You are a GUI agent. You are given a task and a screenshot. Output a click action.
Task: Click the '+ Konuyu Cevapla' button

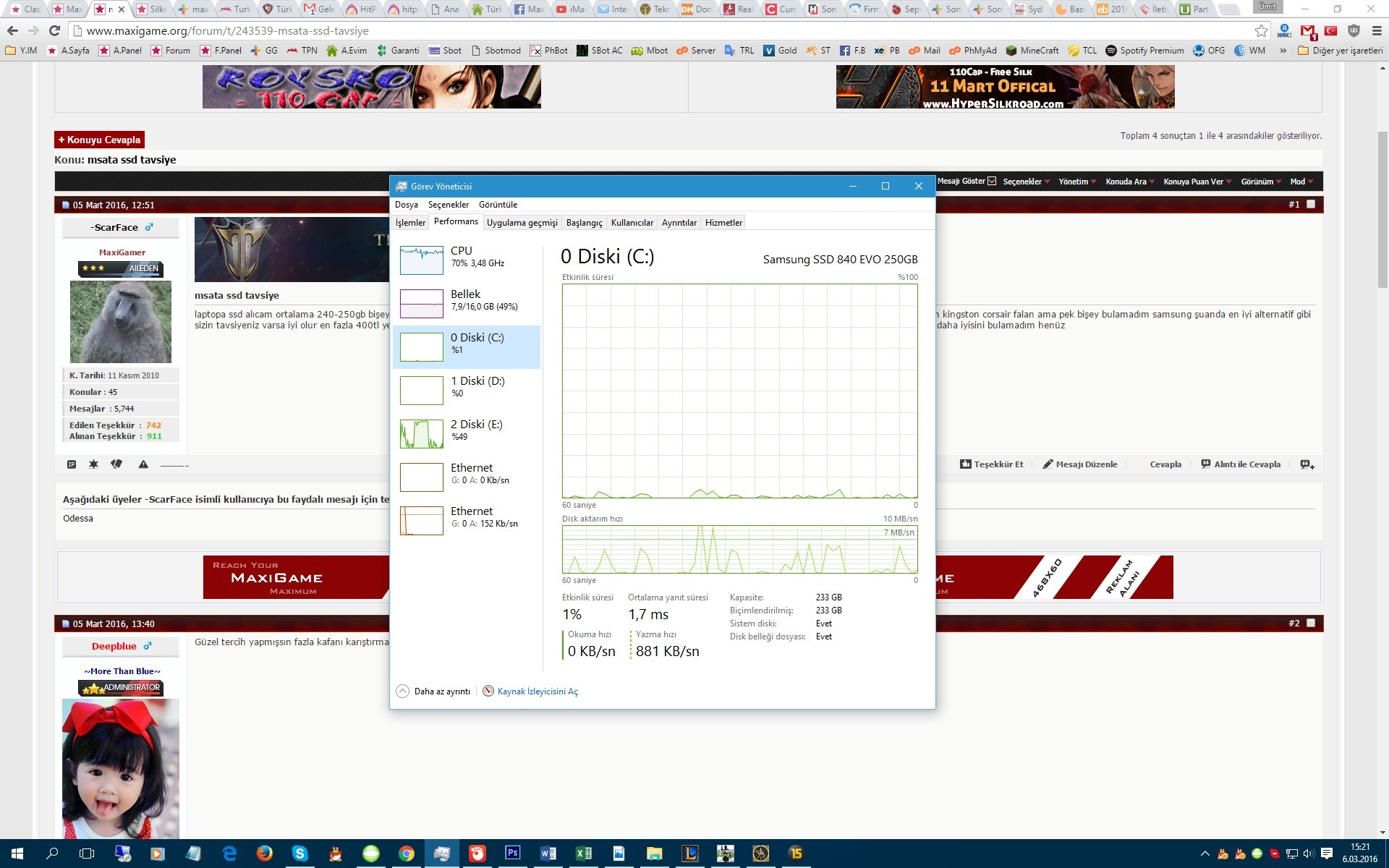pos(100,140)
